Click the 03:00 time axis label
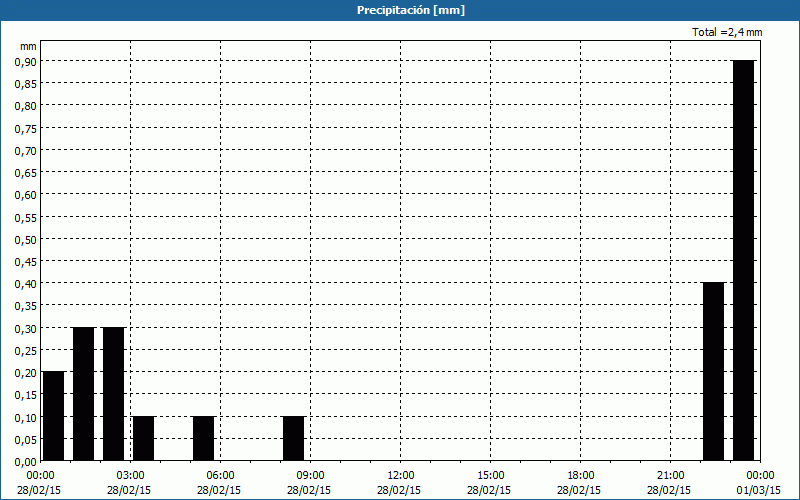Image resolution: width=800 pixels, height=500 pixels. [131, 476]
